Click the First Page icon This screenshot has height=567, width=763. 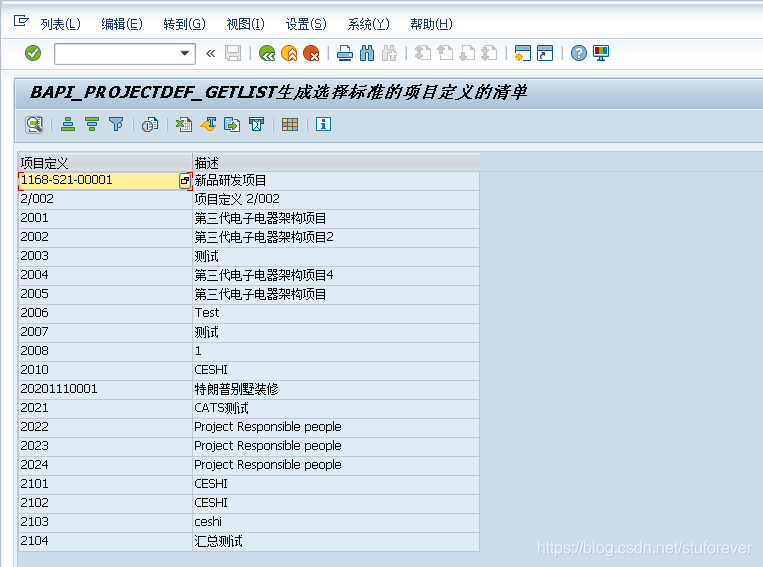(x=423, y=53)
